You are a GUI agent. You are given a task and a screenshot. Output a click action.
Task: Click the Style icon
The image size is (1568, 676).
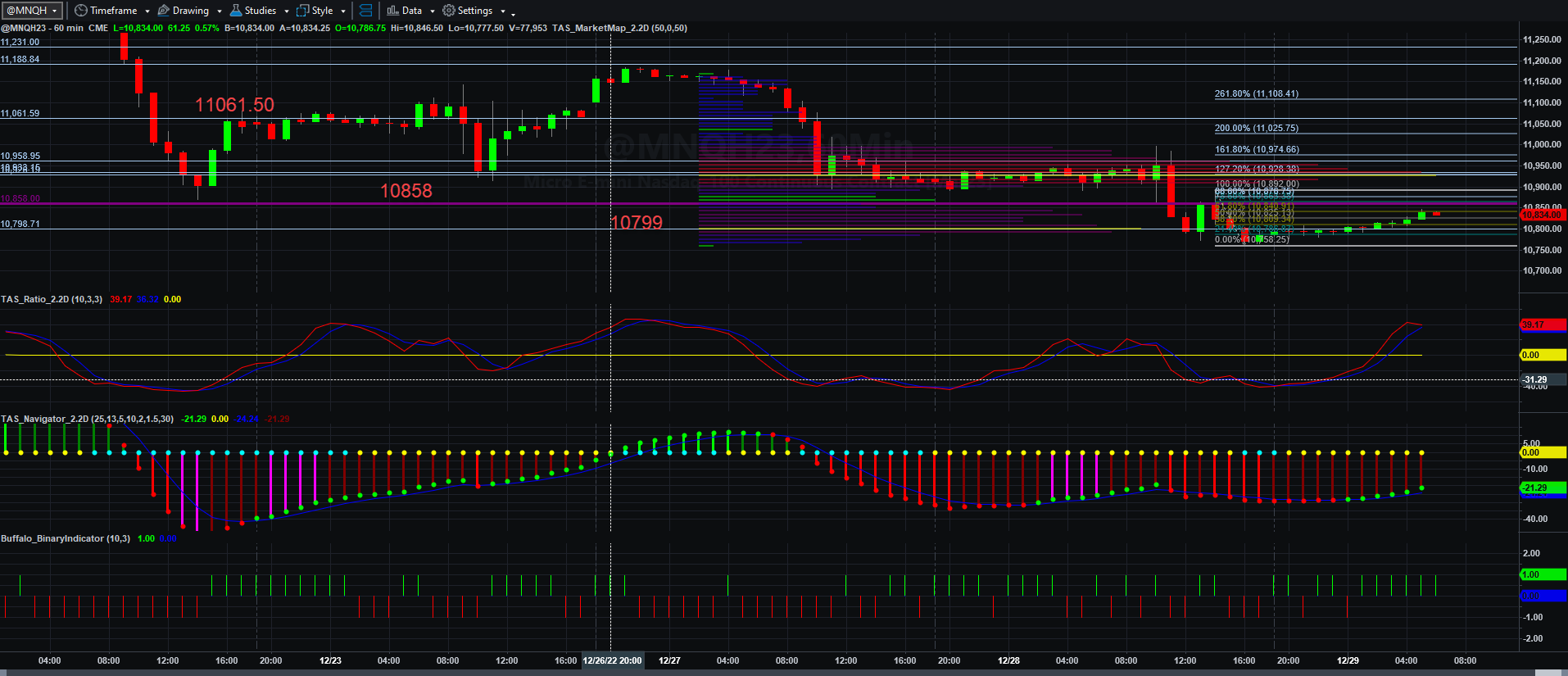(303, 11)
